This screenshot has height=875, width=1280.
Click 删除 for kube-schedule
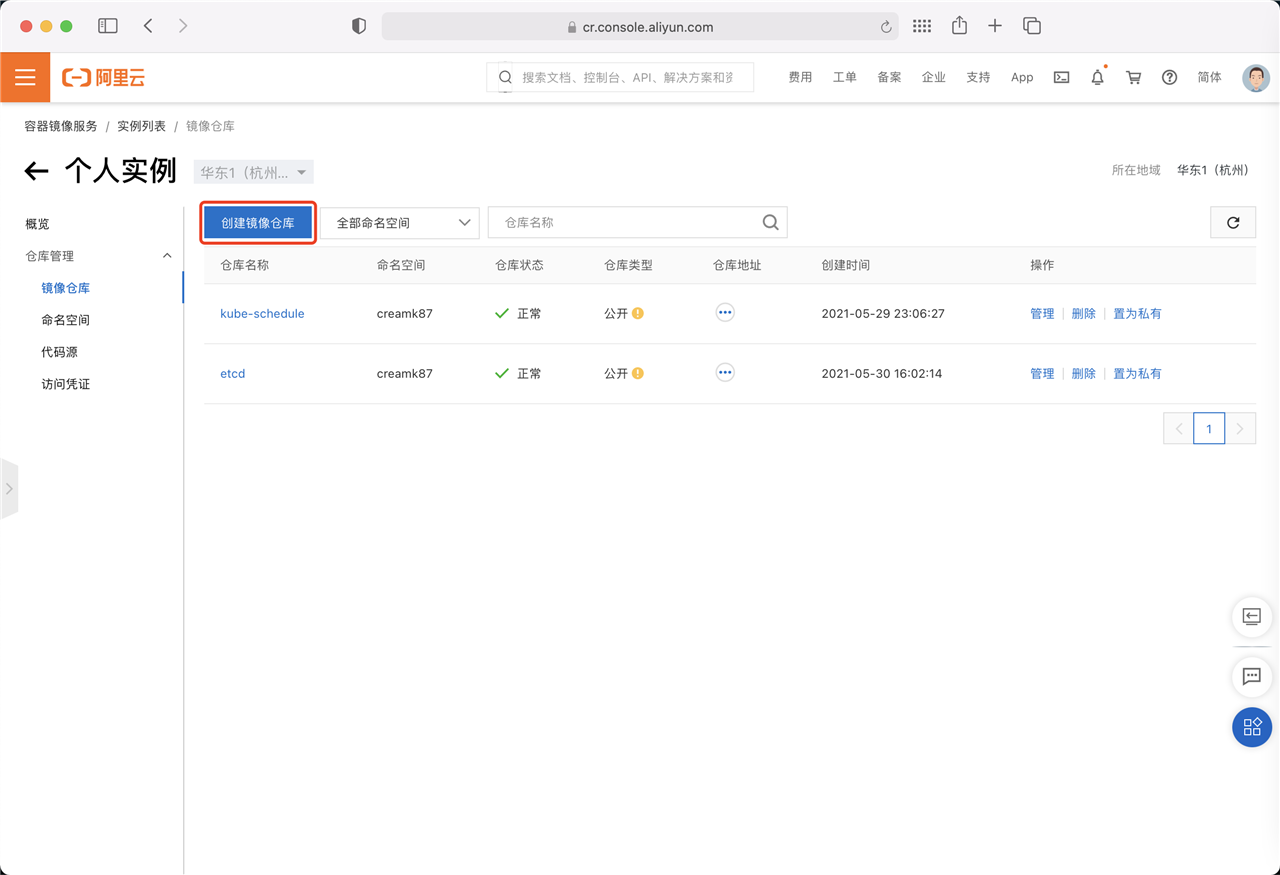point(1084,313)
